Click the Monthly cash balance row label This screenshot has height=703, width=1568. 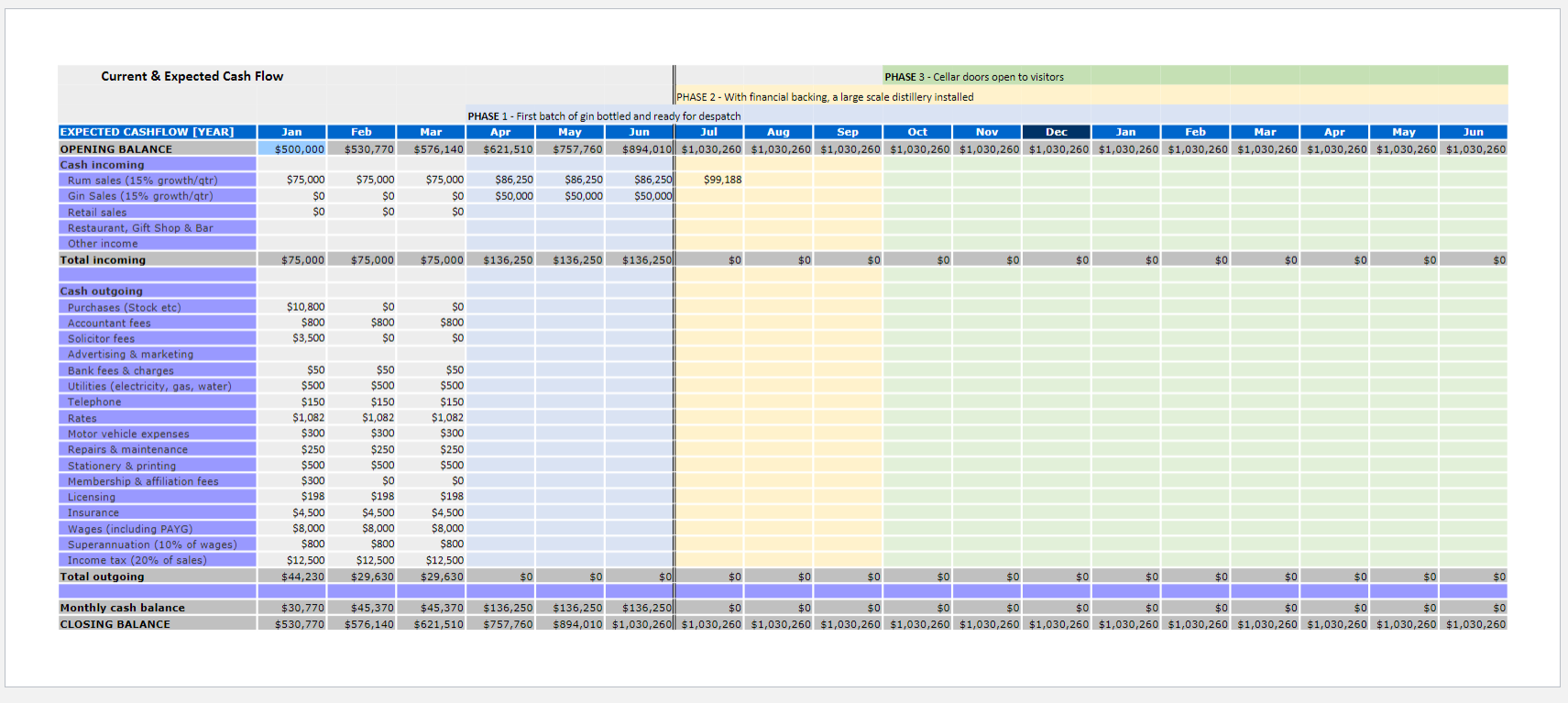(122, 608)
